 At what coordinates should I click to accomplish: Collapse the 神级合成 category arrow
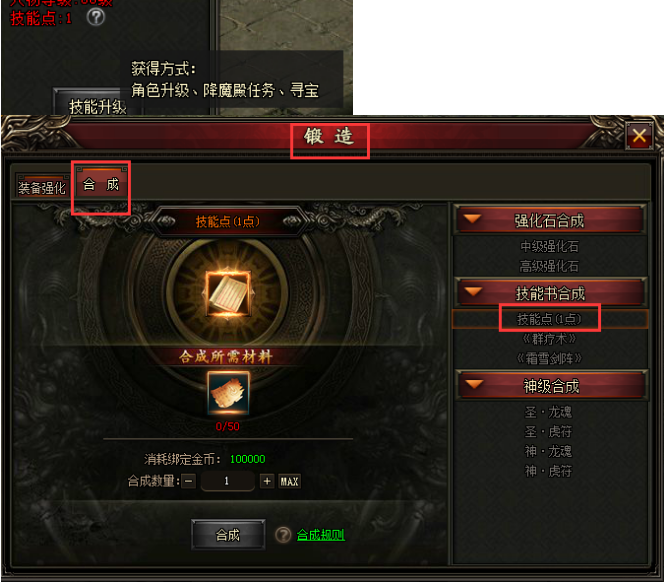(474, 384)
